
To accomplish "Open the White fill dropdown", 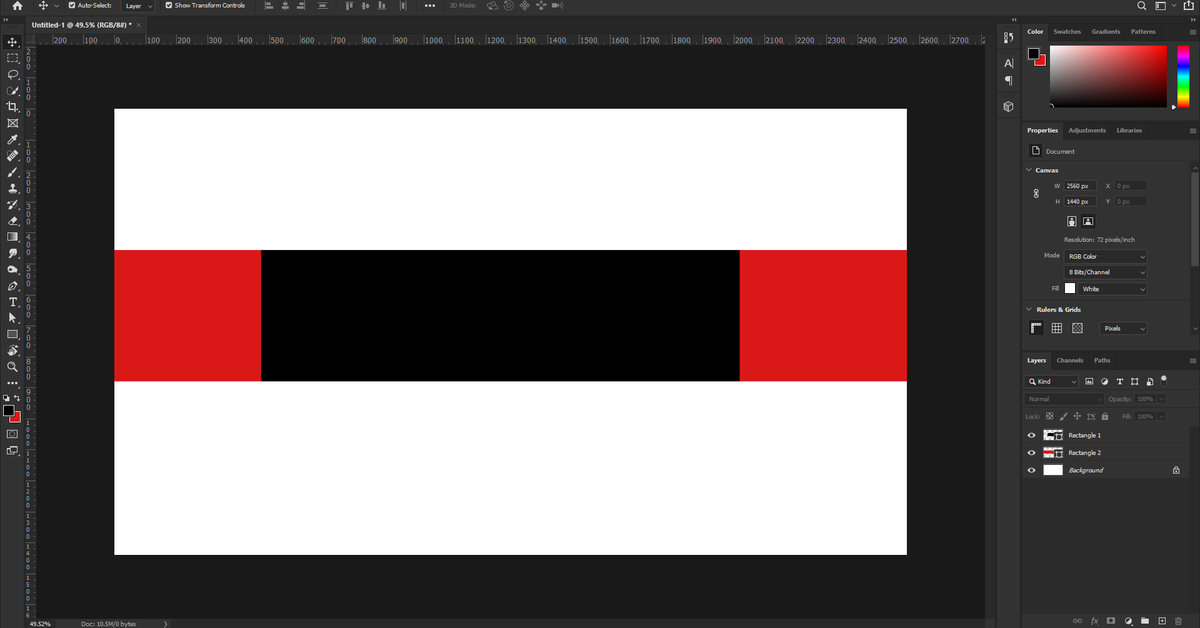I will (1113, 289).
